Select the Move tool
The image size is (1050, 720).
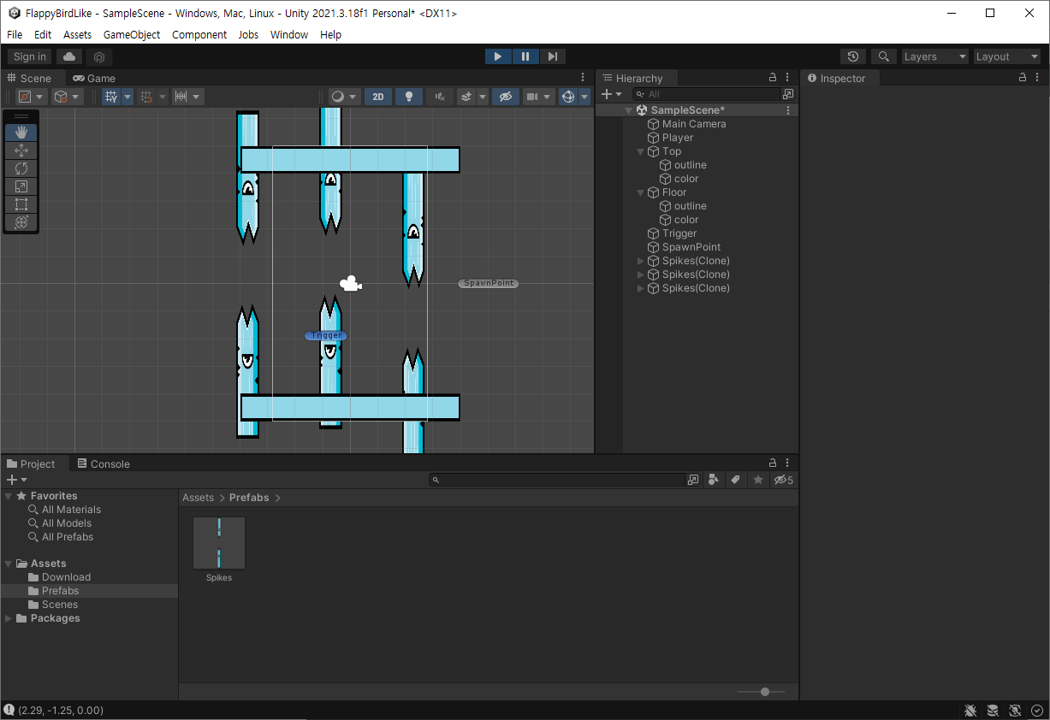21,150
